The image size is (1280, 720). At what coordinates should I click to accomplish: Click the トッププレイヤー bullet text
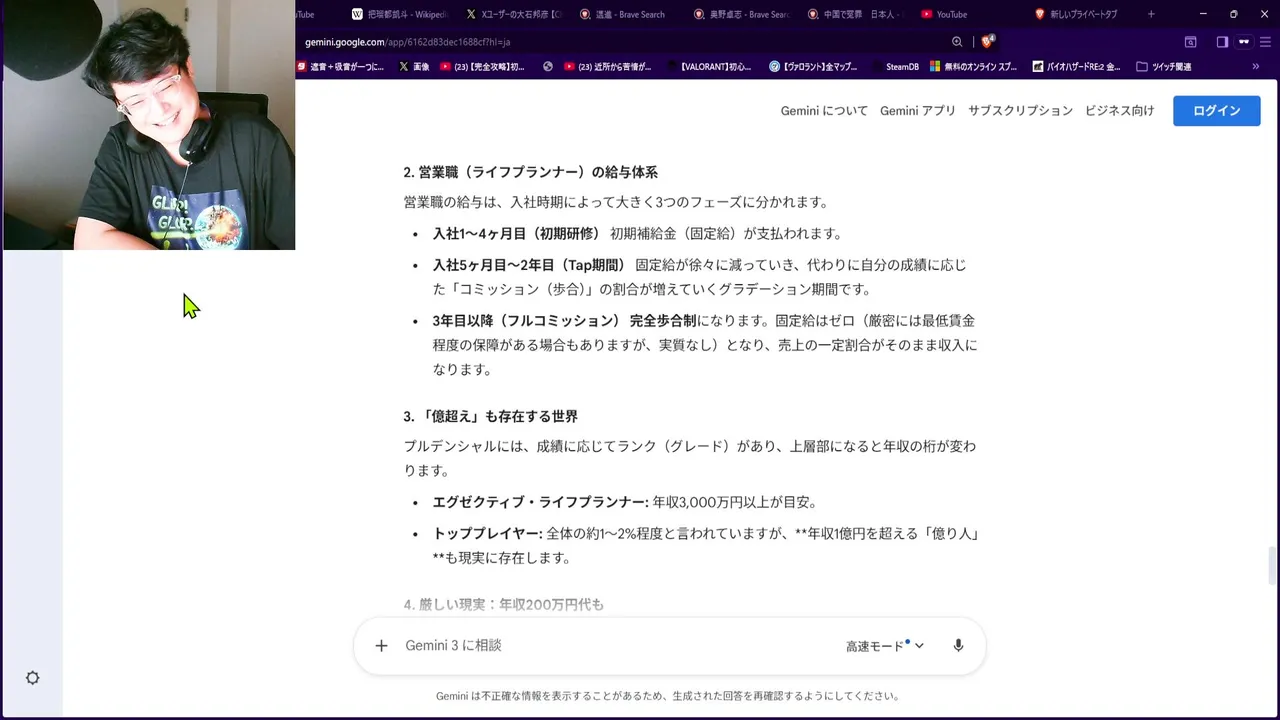point(705,546)
